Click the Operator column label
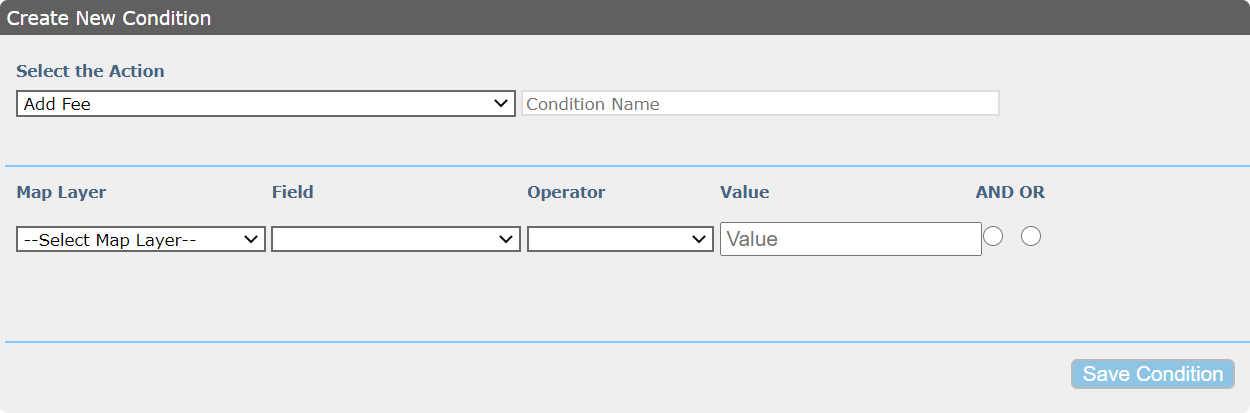The height and width of the screenshot is (413, 1250). click(566, 192)
